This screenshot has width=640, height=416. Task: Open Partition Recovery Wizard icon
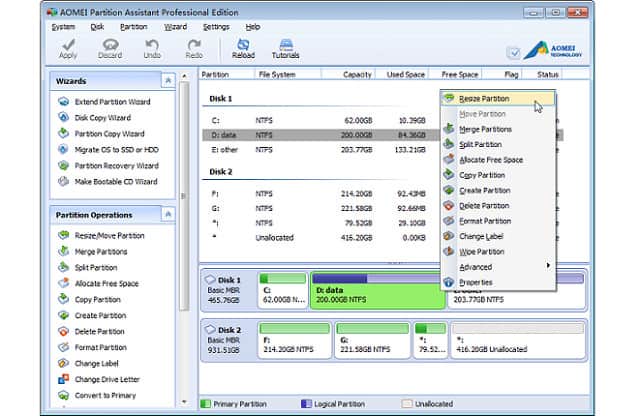coord(63,165)
